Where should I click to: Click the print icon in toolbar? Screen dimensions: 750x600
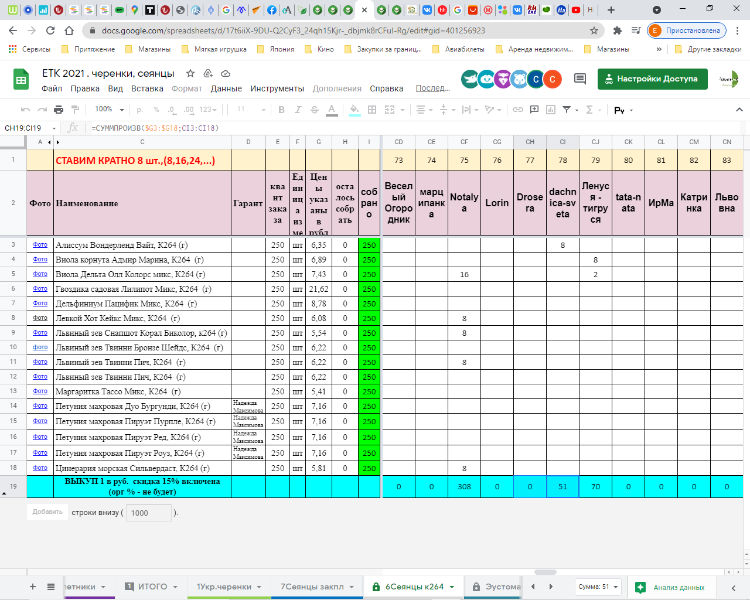[60, 109]
